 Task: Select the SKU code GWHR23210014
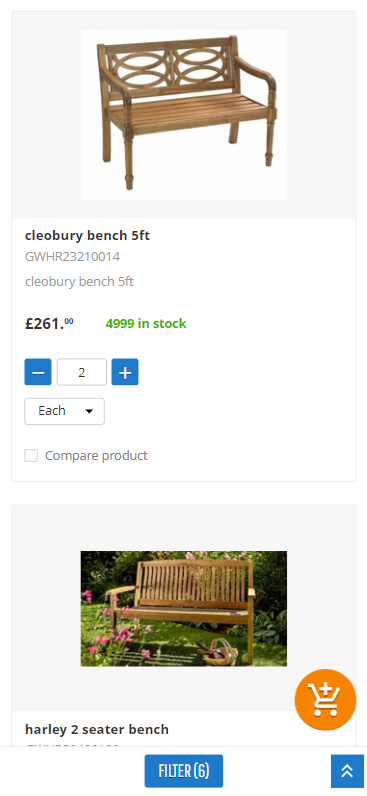click(x=73, y=257)
